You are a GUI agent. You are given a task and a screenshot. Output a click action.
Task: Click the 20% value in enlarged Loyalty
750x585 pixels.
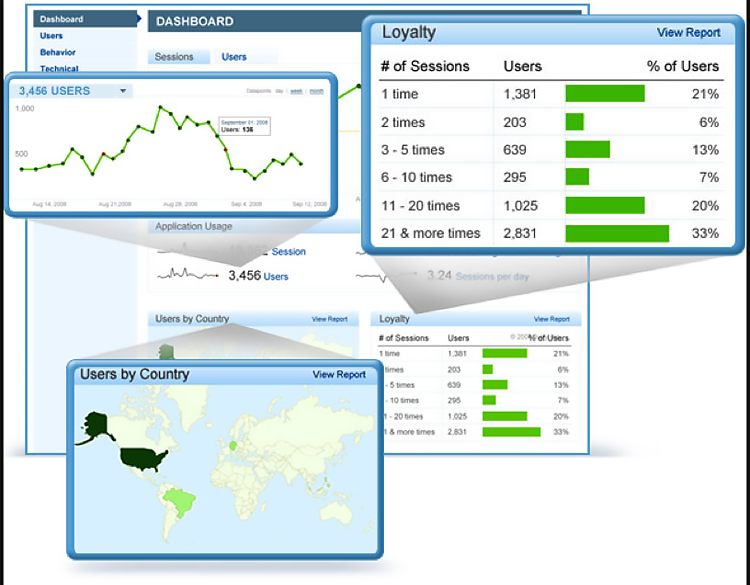click(x=705, y=206)
